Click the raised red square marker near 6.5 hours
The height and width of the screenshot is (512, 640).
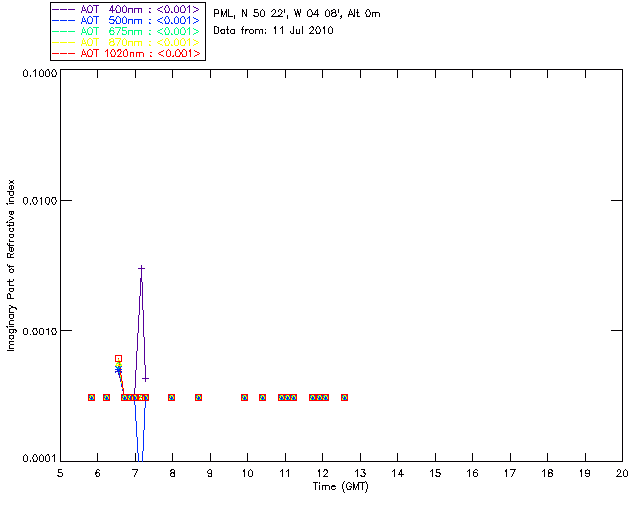118,358
